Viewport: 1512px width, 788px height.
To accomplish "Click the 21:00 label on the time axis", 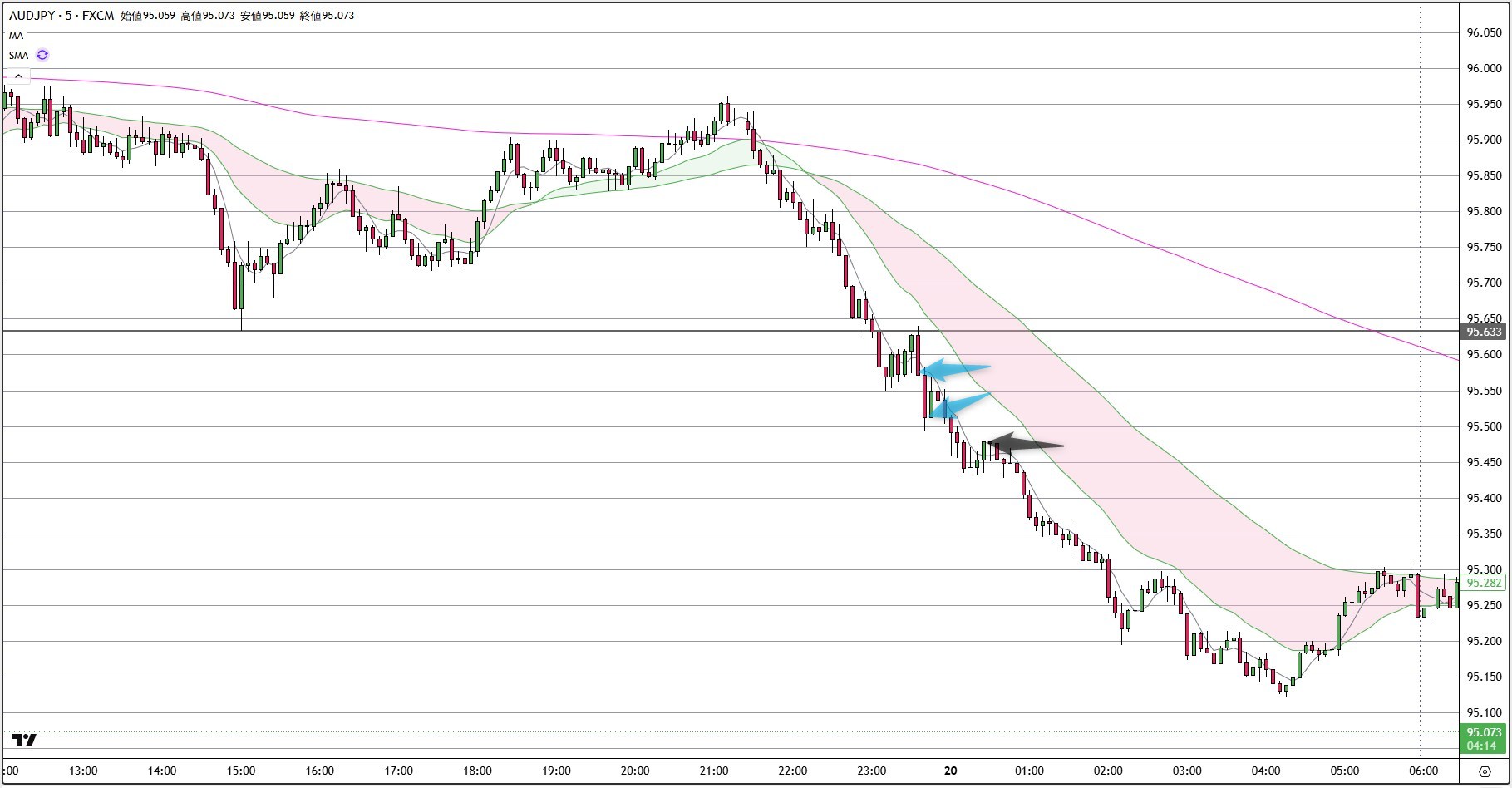I will (714, 771).
